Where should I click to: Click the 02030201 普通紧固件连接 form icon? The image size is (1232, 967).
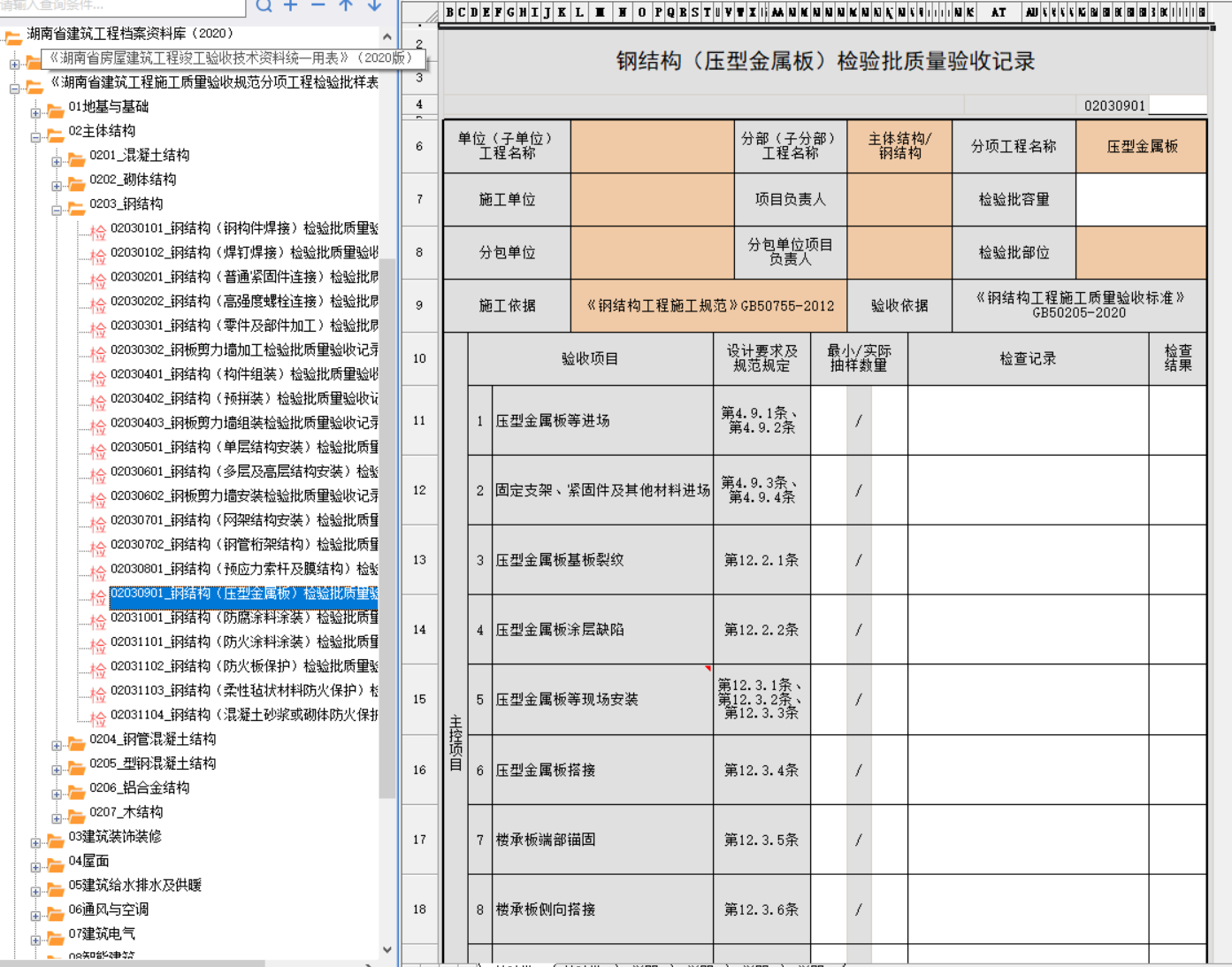pyautogui.click(x=98, y=280)
